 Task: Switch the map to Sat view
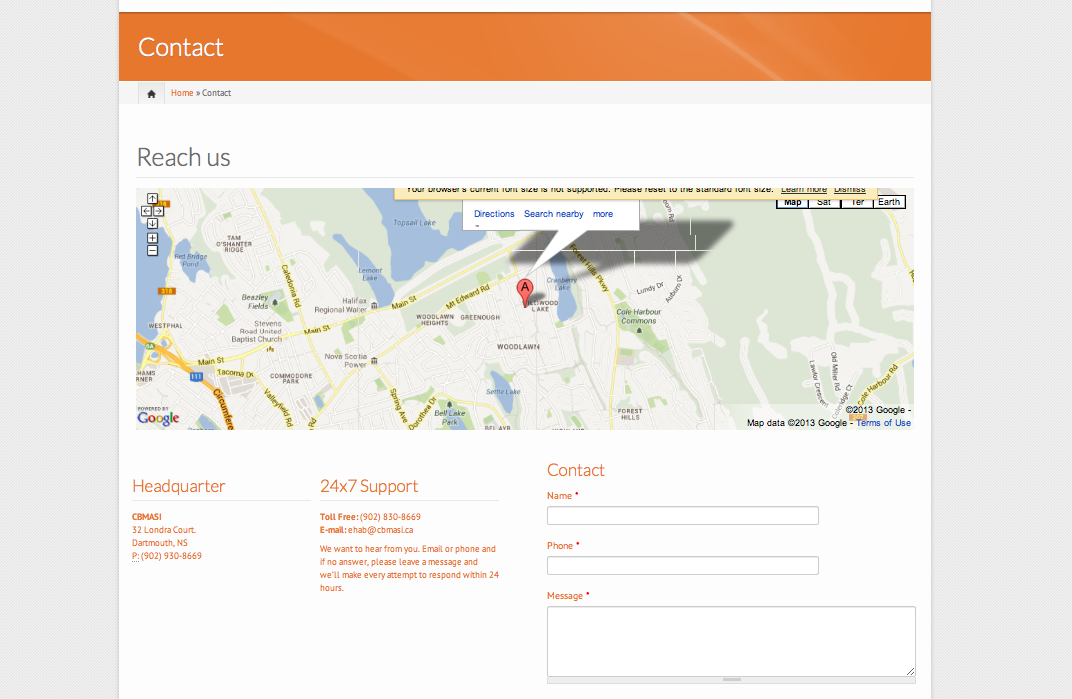824,202
